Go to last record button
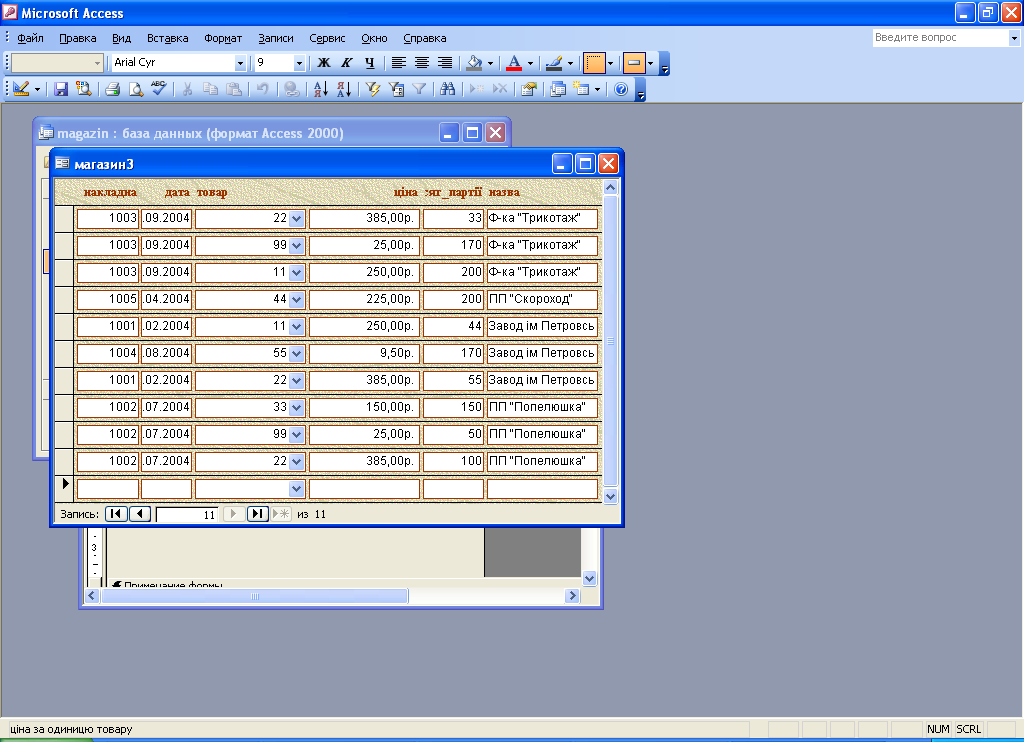This screenshot has width=1024, height=742. click(257, 514)
